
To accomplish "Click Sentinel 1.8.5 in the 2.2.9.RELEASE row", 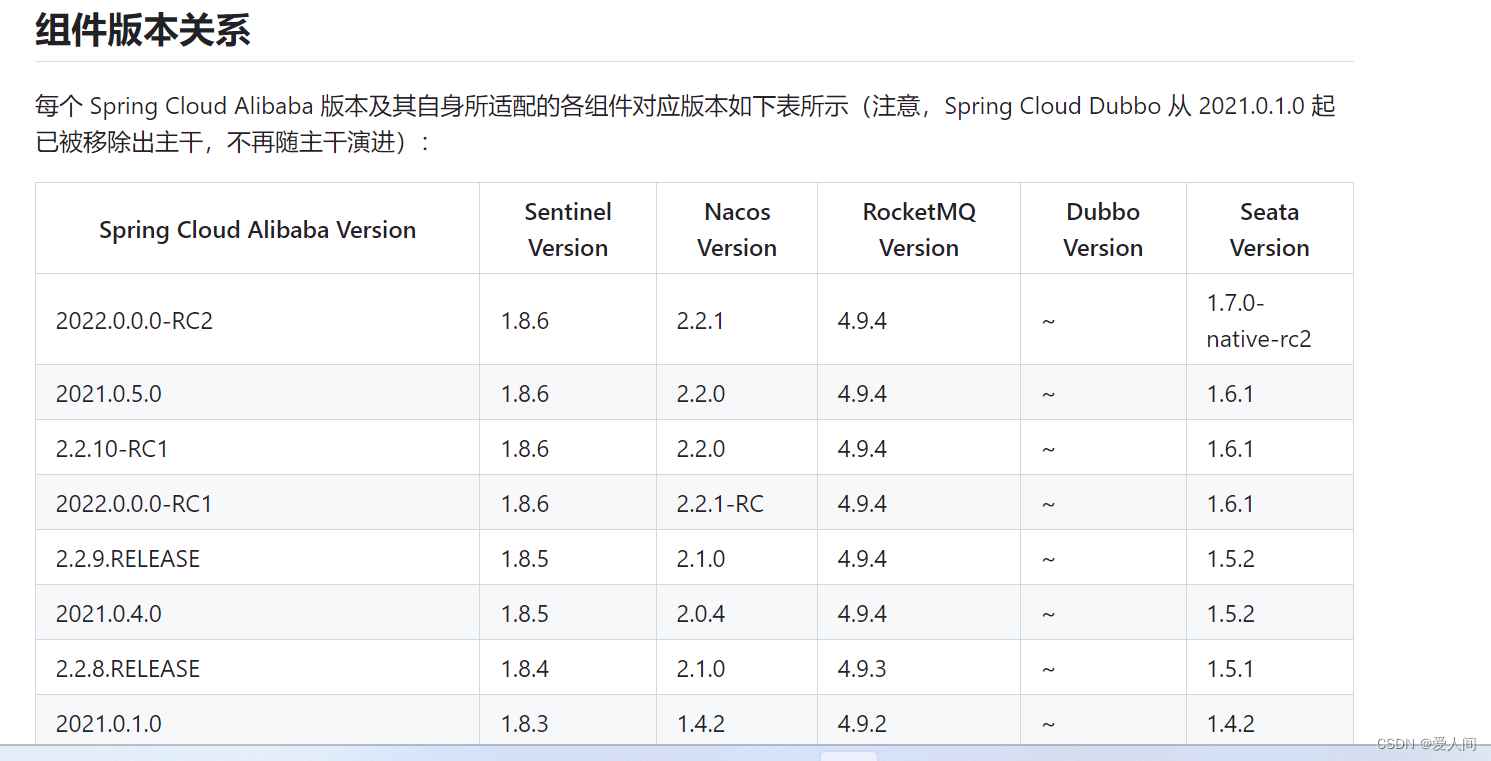I will pos(568,558).
